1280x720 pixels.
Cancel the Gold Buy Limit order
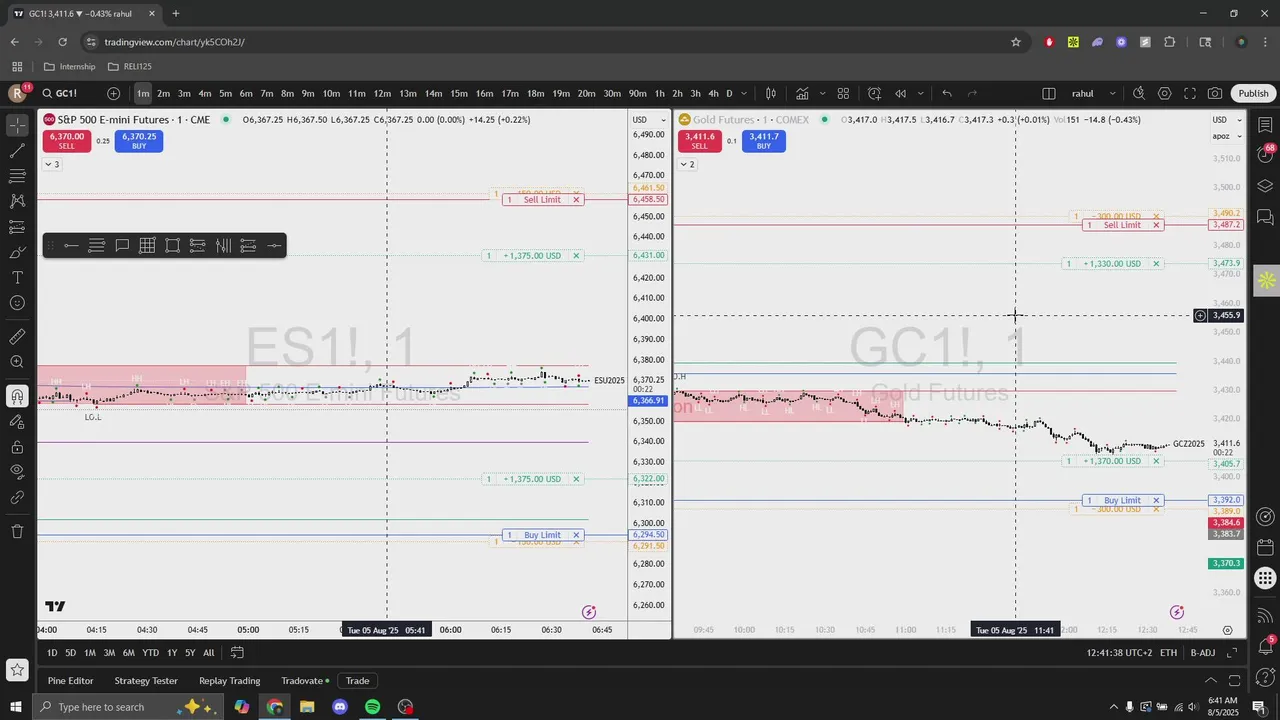click(x=1156, y=500)
